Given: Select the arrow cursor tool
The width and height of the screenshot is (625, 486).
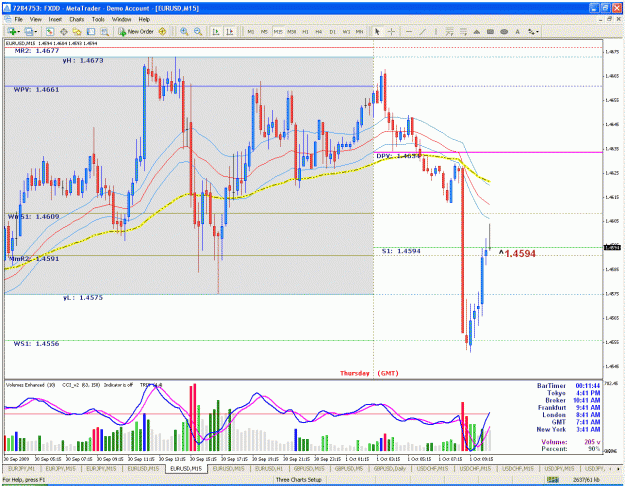Looking at the screenshot, I should [377, 31].
